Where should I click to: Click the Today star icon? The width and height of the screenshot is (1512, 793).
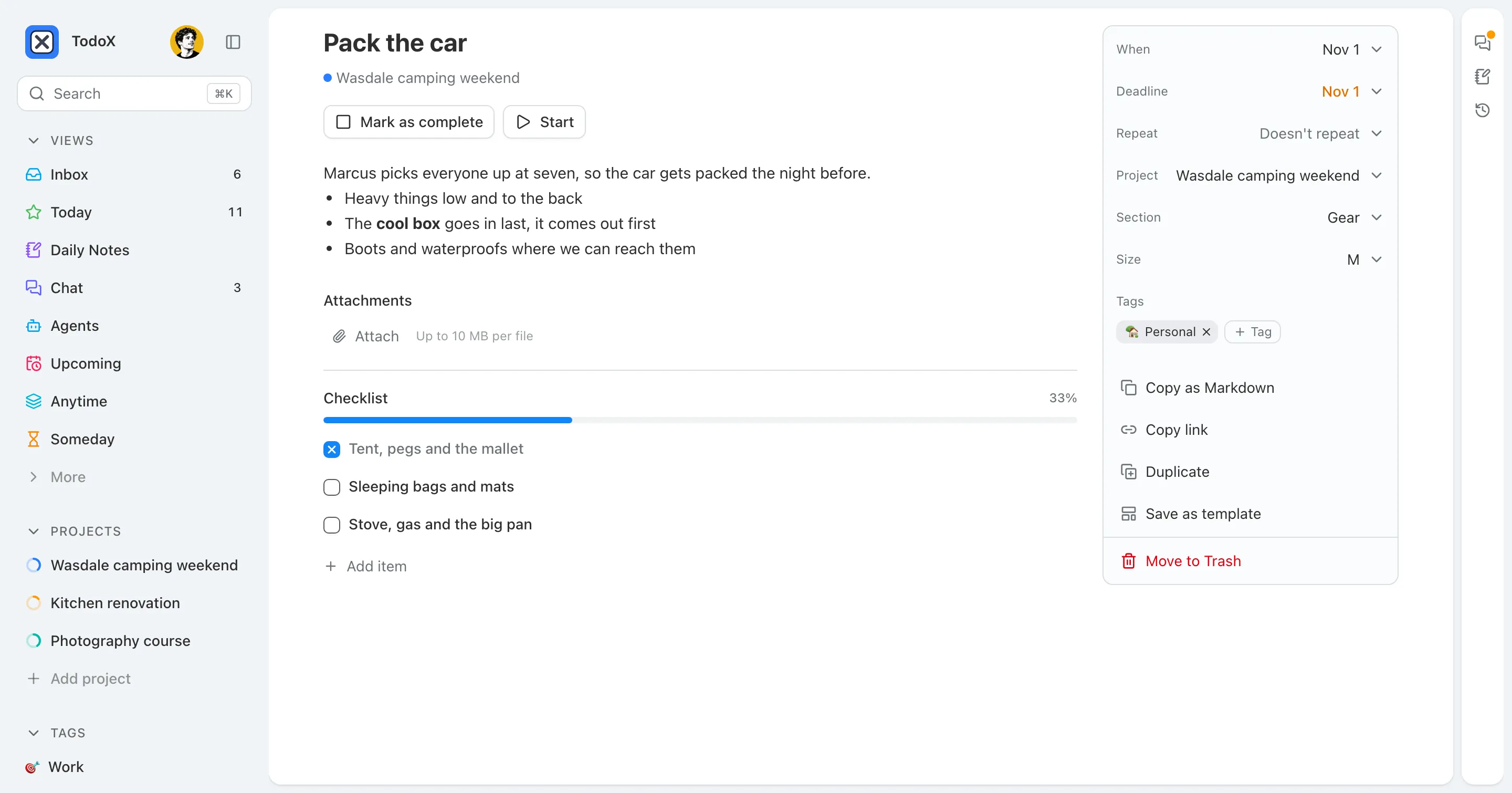pyautogui.click(x=34, y=212)
